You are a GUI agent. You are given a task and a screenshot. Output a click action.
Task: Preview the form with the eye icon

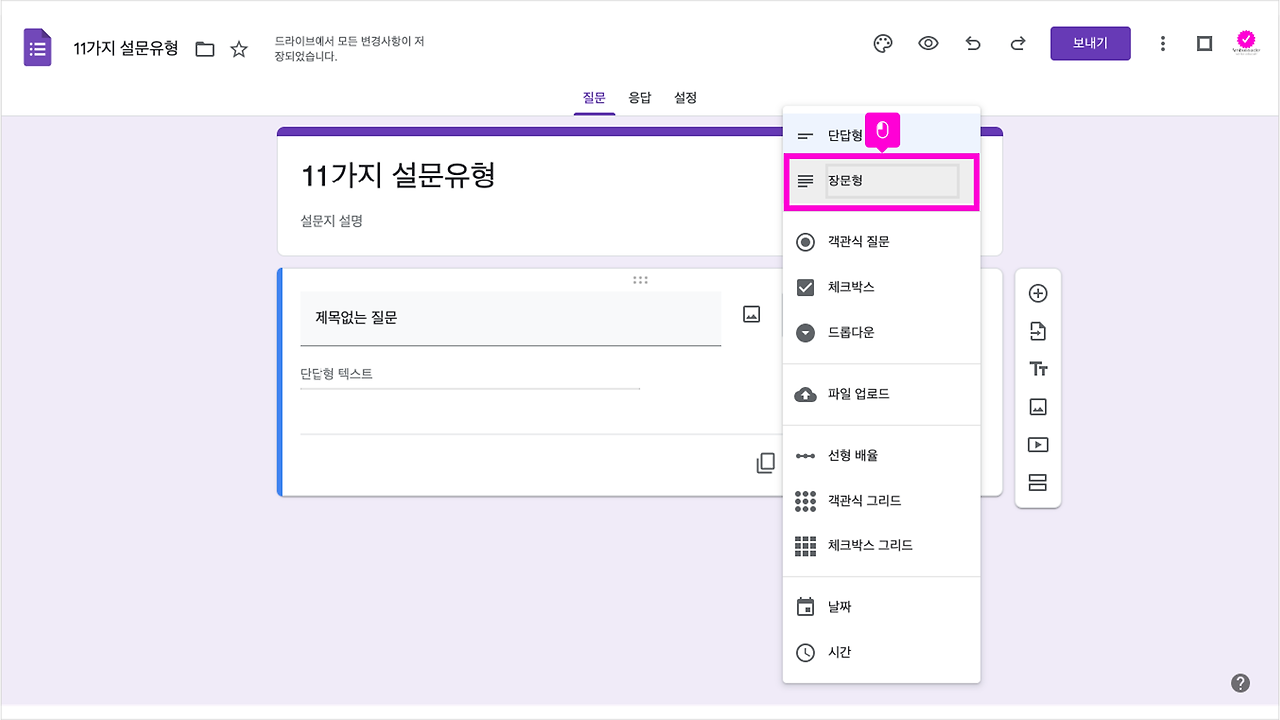point(928,43)
